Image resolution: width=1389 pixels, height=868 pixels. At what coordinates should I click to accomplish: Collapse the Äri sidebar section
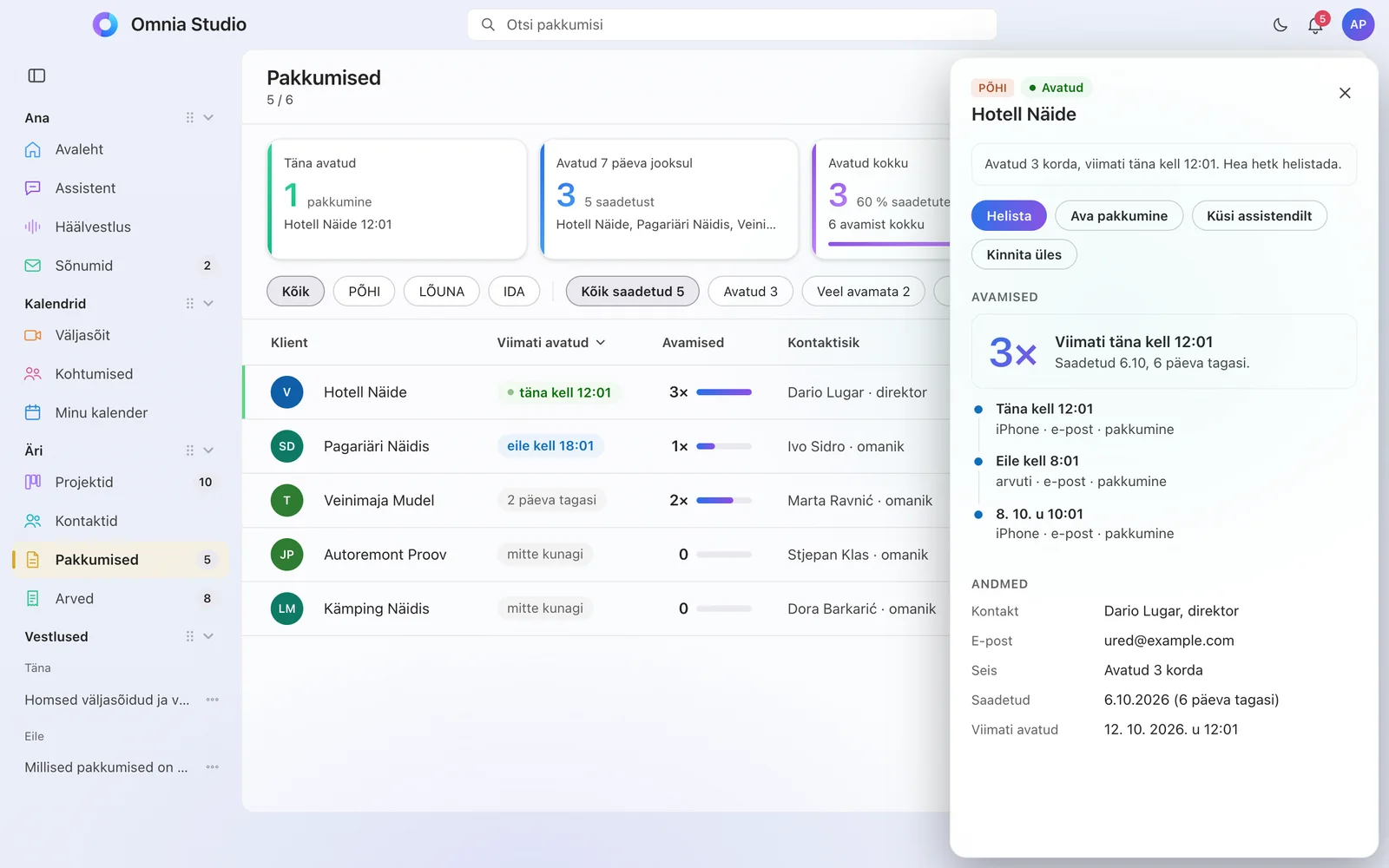pyautogui.click(x=208, y=450)
